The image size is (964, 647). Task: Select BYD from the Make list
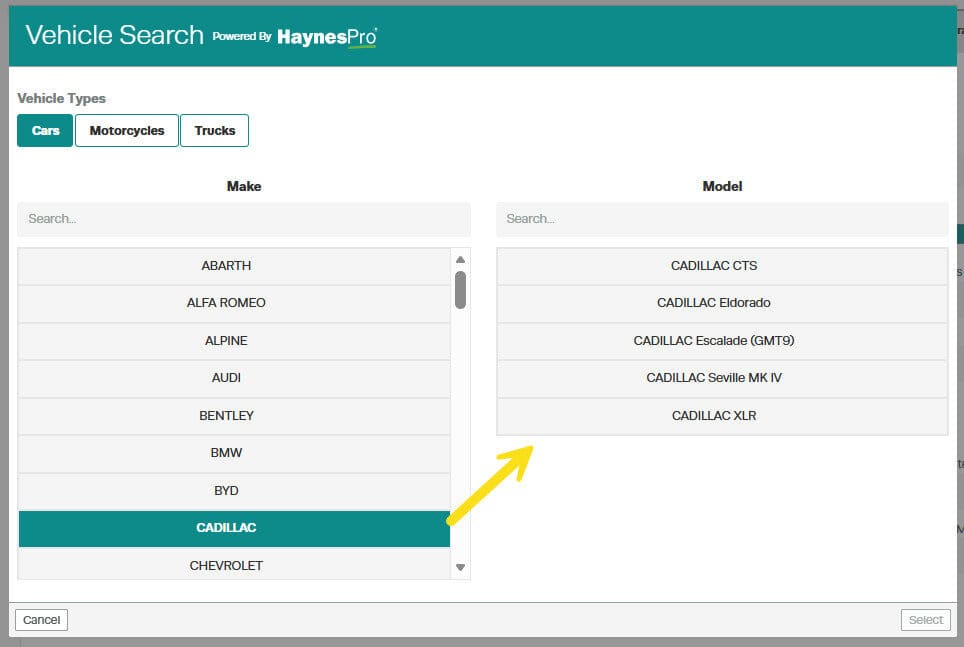click(234, 491)
